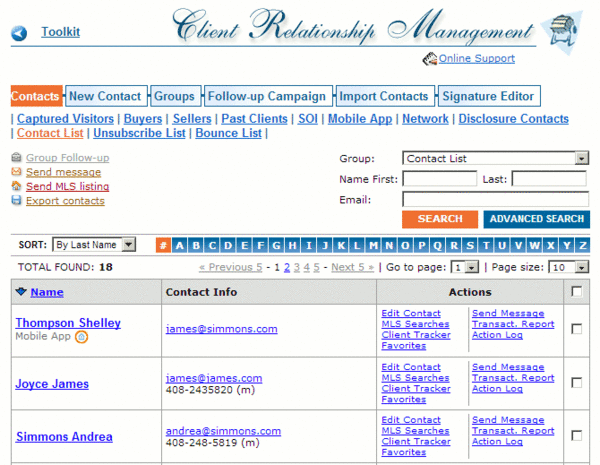Filter contacts by letter J
Image resolution: width=600 pixels, height=465 pixels.
click(325, 245)
